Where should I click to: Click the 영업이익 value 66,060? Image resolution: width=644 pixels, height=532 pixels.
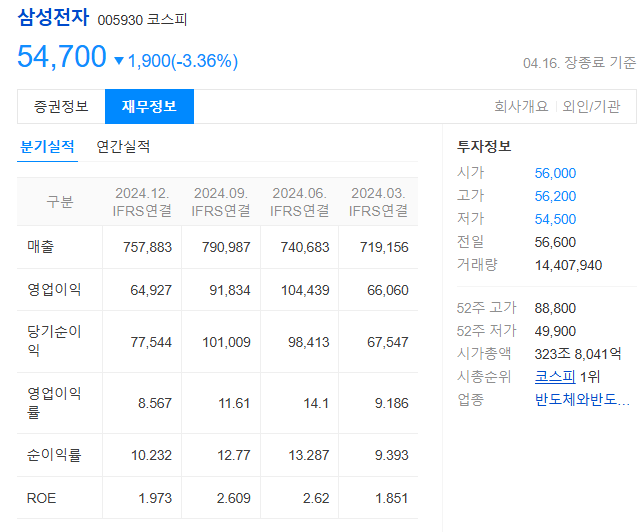388,290
